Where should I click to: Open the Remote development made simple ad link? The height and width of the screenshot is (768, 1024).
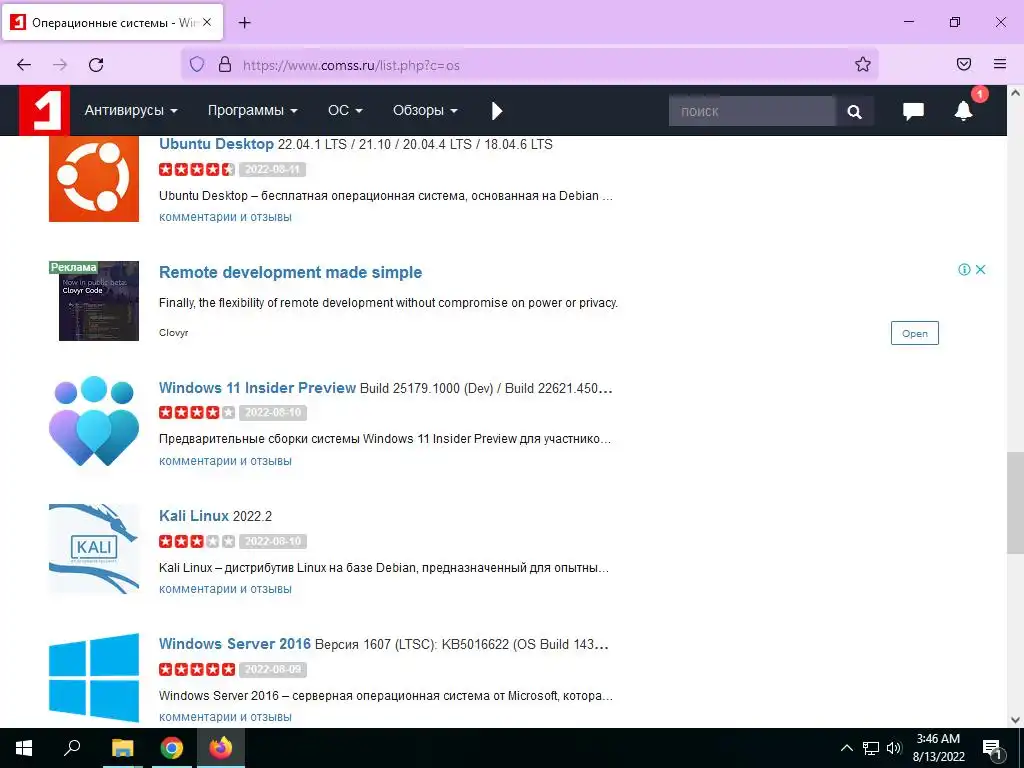[291, 272]
